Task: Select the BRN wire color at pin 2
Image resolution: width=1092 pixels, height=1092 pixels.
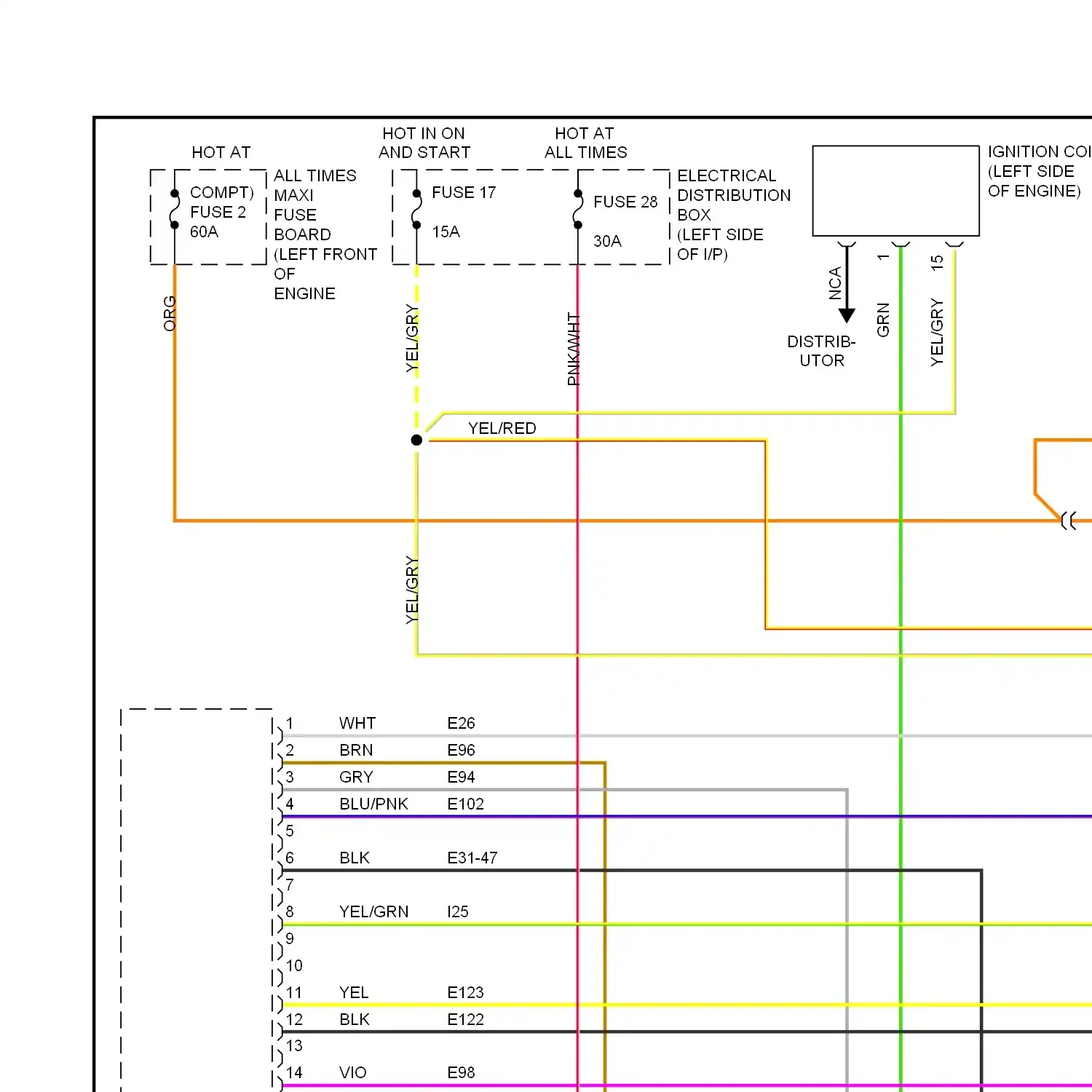Action: pyautogui.click(x=356, y=750)
